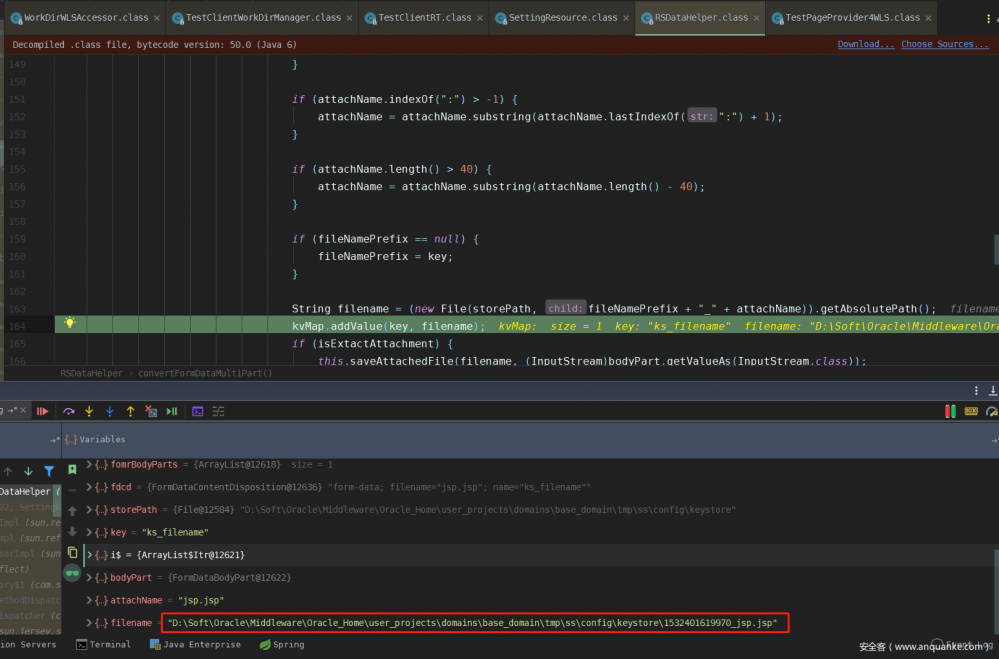Click the Step Over debug icon

pyautogui.click(x=69, y=411)
